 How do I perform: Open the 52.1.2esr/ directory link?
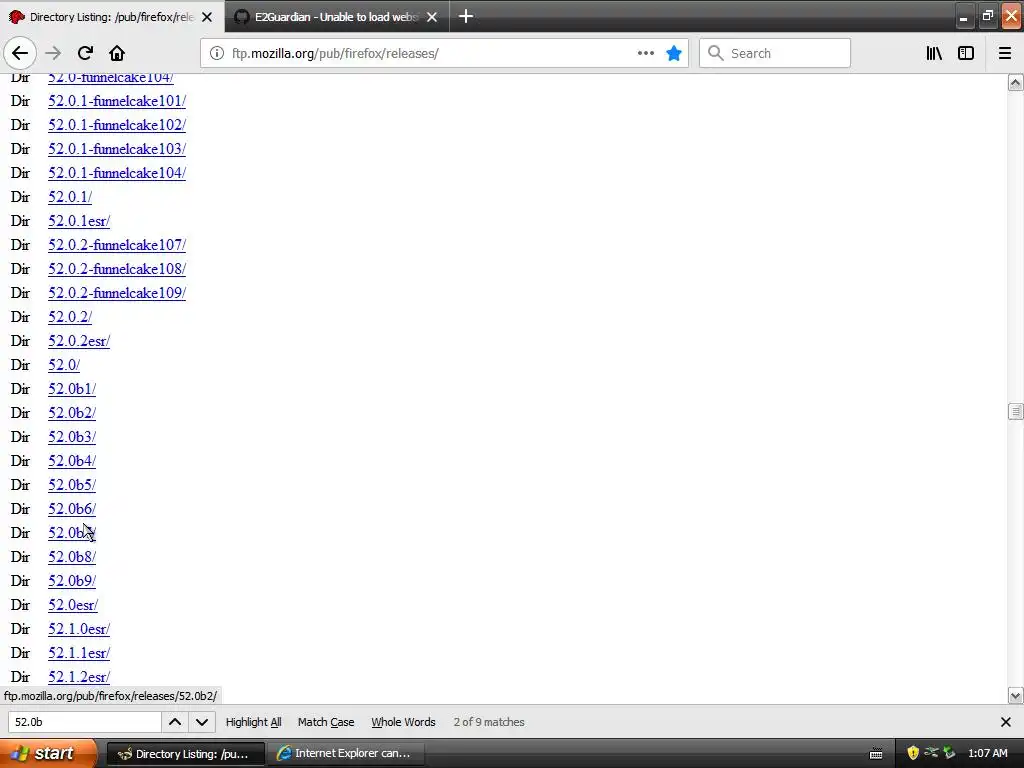pyautogui.click(x=79, y=677)
